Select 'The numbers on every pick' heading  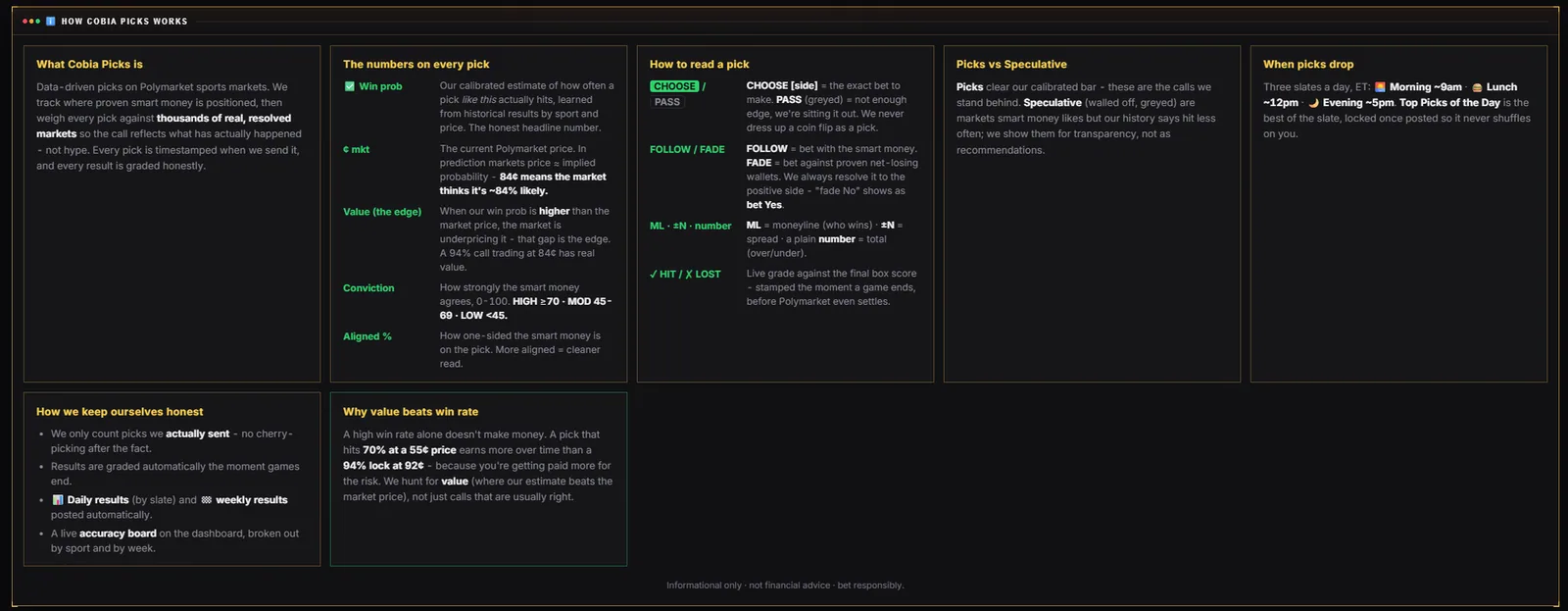(x=416, y=65)
